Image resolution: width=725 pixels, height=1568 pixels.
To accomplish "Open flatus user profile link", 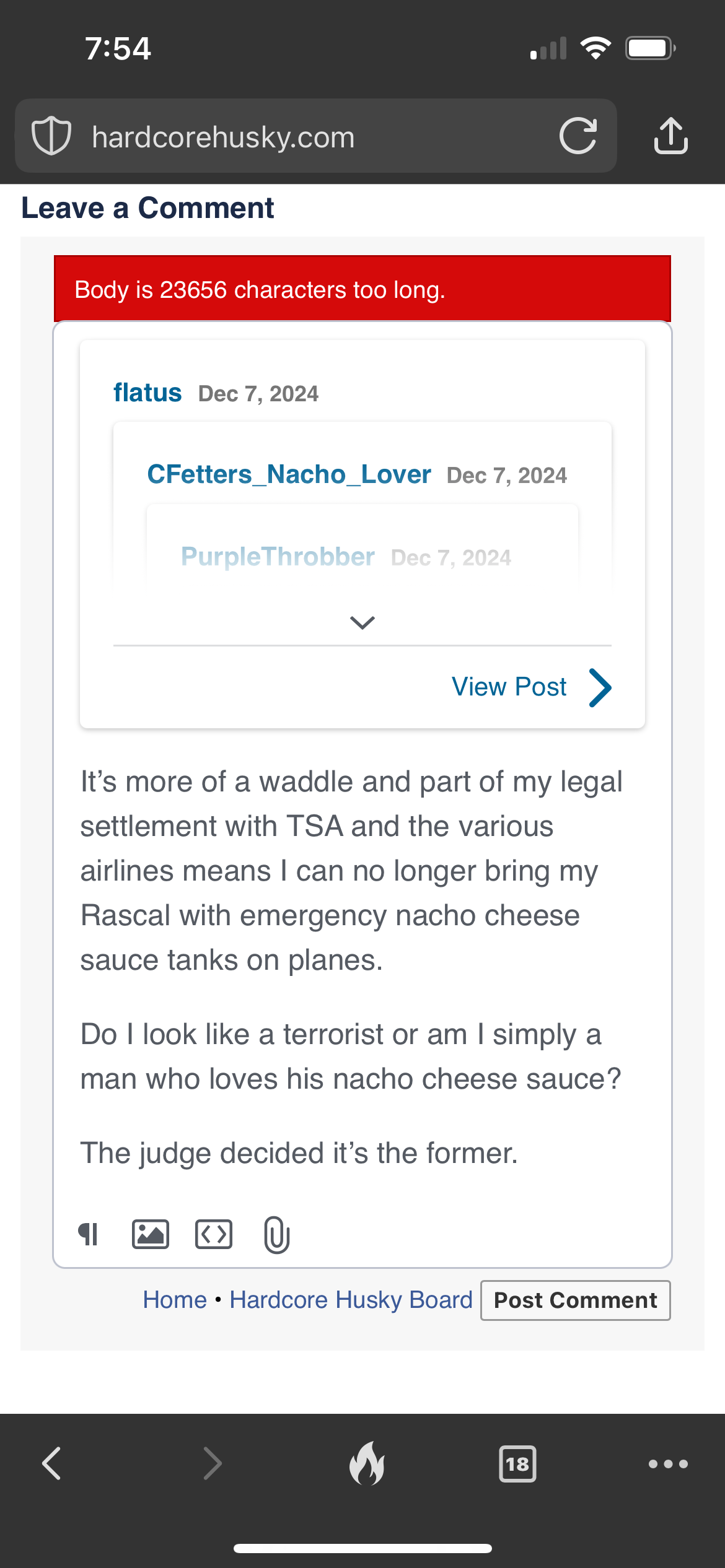I will [147, 393].
